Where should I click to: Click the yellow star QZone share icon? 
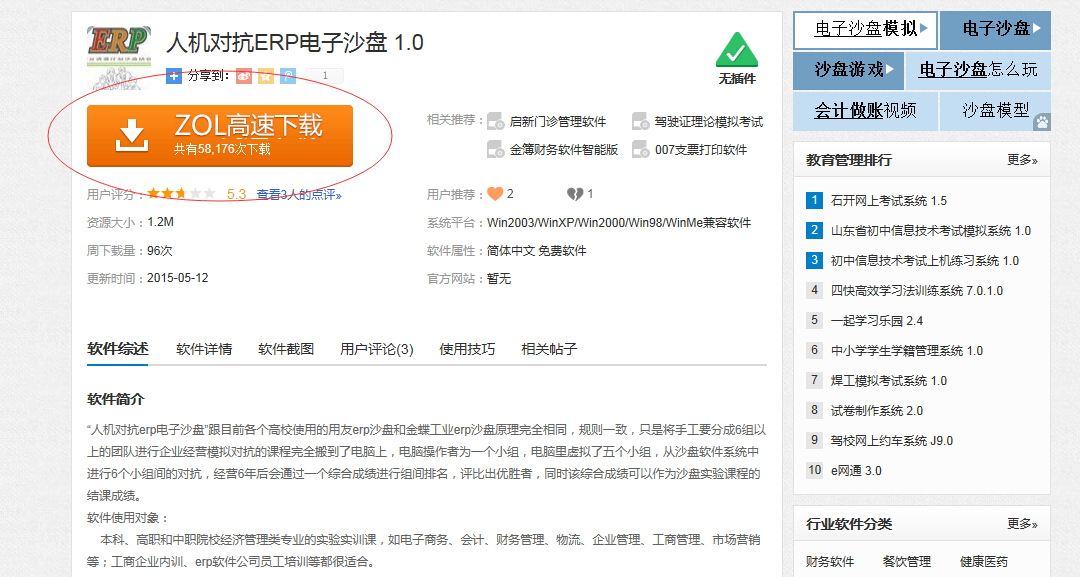coord(266,75)
